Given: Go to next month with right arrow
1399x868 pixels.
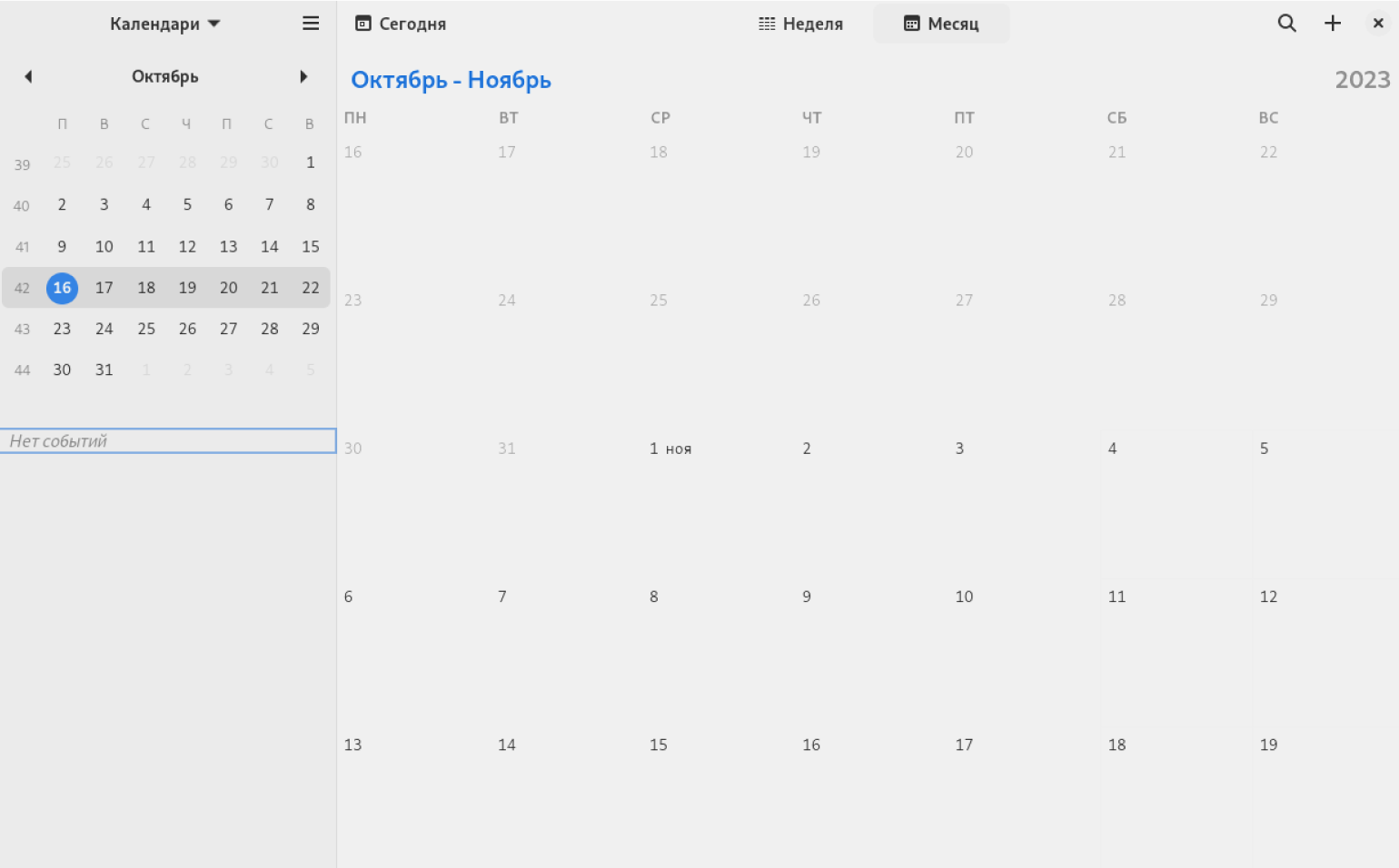Looking at the screenshot, I should [303, 77].
